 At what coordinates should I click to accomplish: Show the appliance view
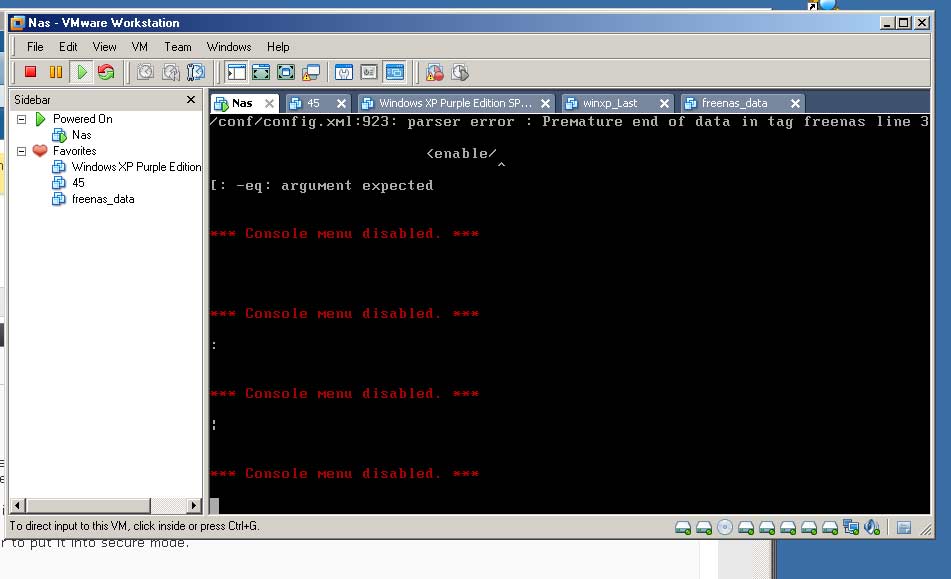(369, 72)
